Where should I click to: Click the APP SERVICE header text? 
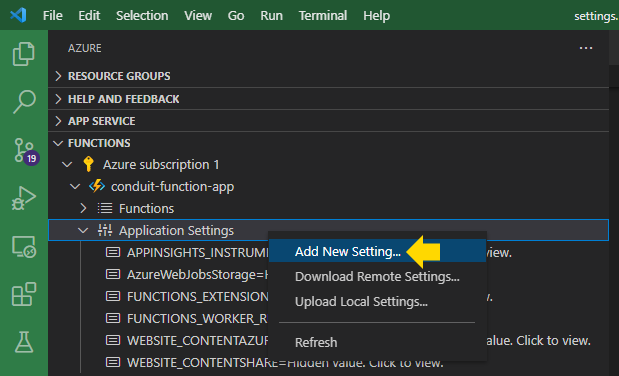[101, 121]
